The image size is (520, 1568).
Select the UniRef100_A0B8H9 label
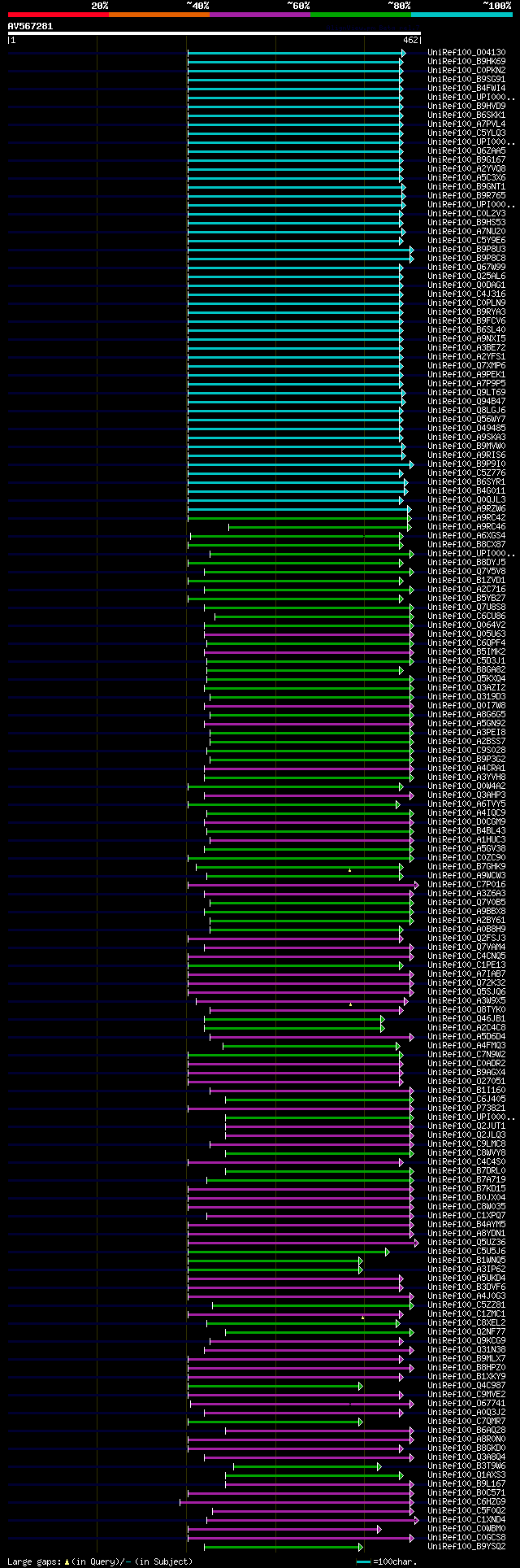pyautogui.click(x=466, y=929)
